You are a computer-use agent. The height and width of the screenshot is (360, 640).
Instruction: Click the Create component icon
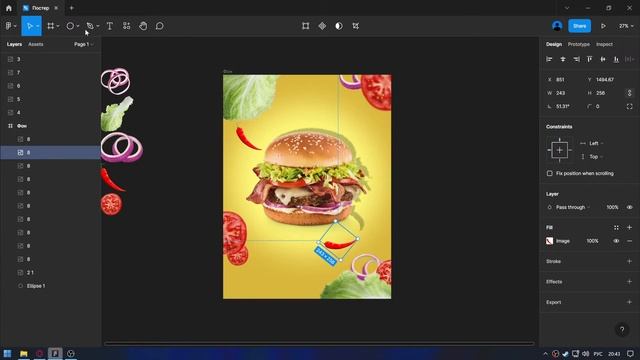point(322,26)
